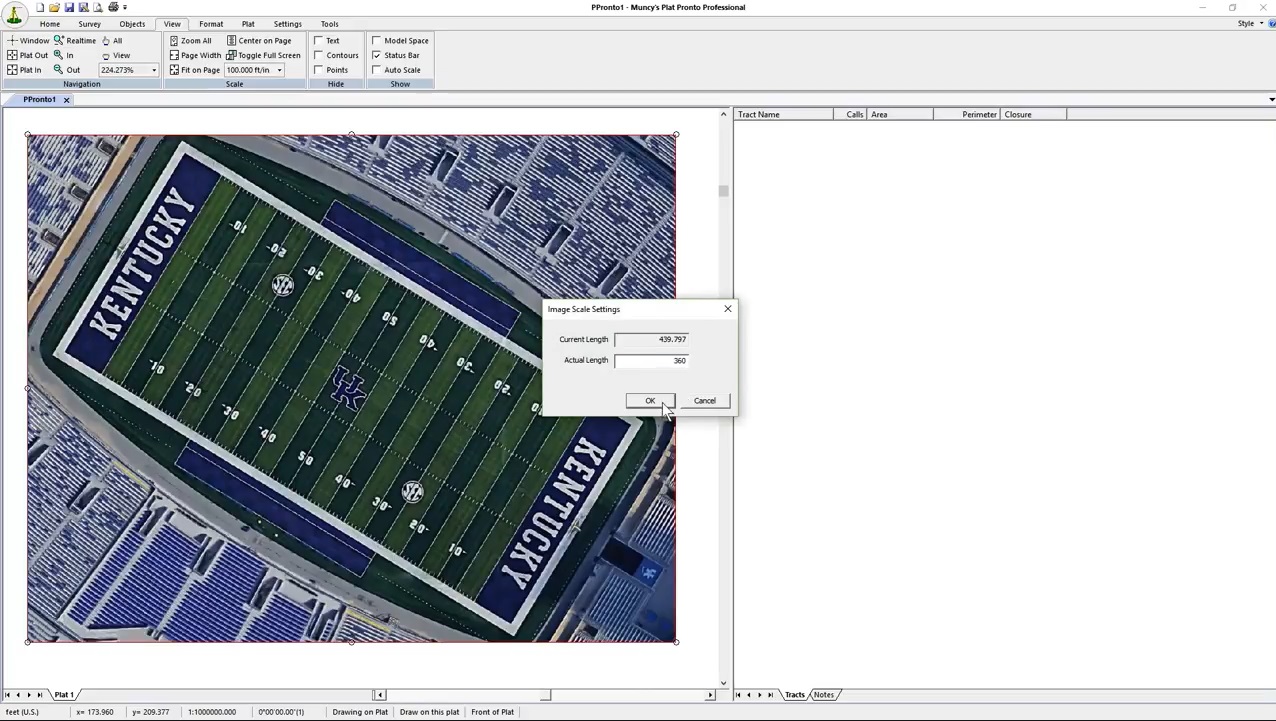
Task: Click the Tract Name column header
Action: point(784,115)
